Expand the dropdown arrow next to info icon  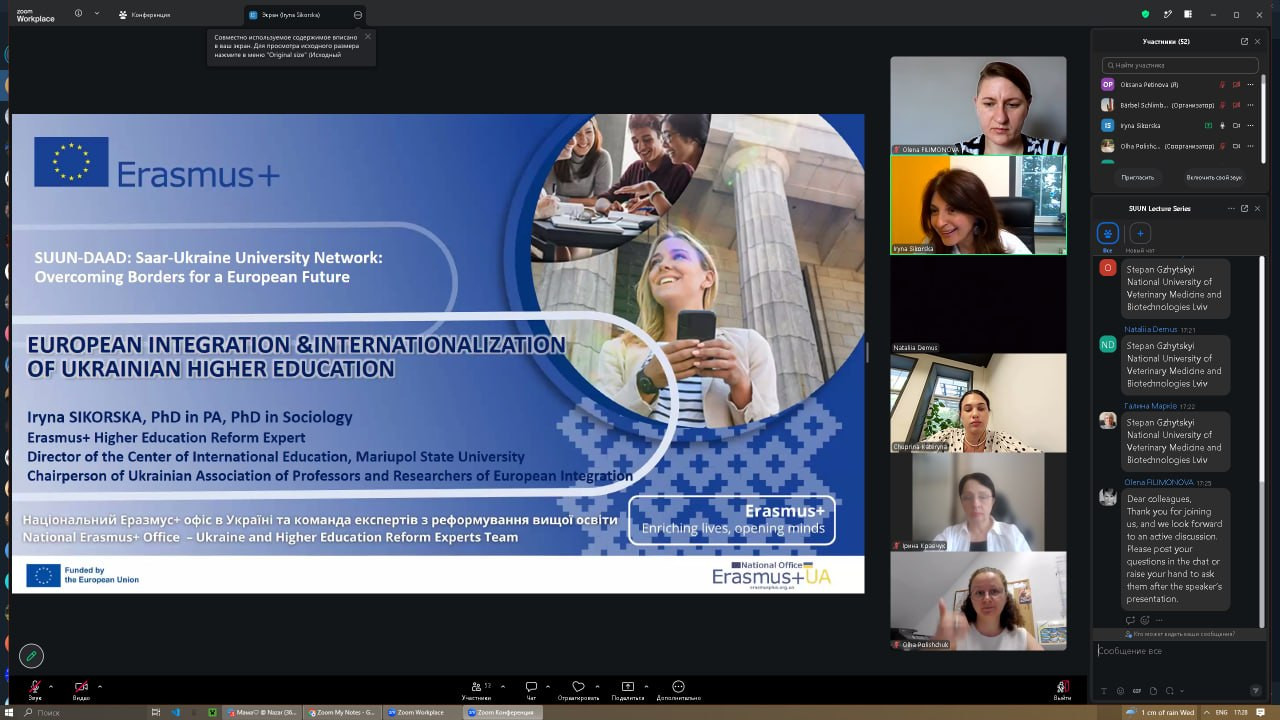(97, 14)
